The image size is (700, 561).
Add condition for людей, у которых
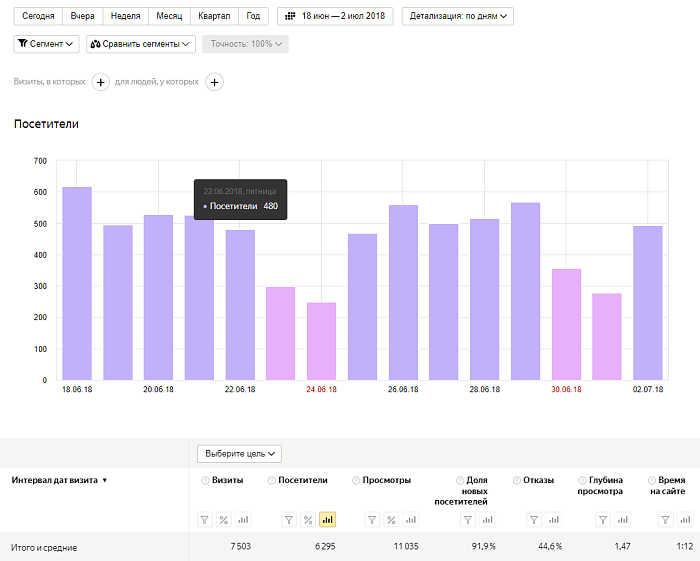(214, 82)
